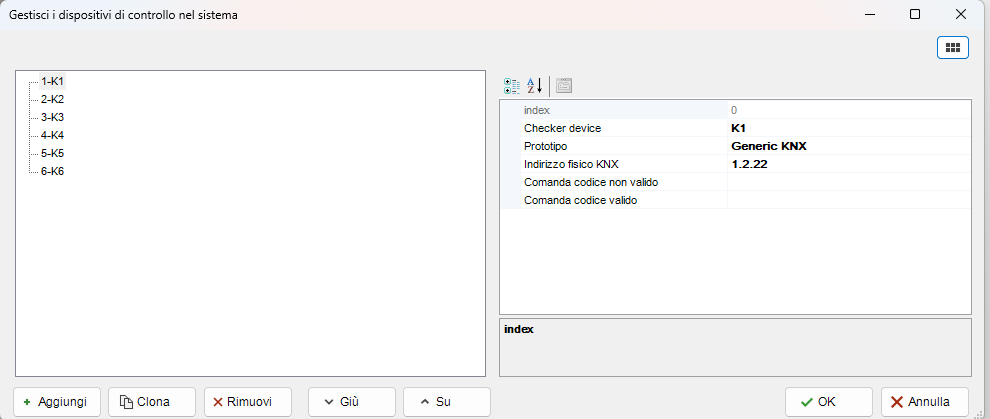This screenshot has height=419, width=990.
Task: Edit the Indirizzo fisico KNX value field
Action: [848, 164]
